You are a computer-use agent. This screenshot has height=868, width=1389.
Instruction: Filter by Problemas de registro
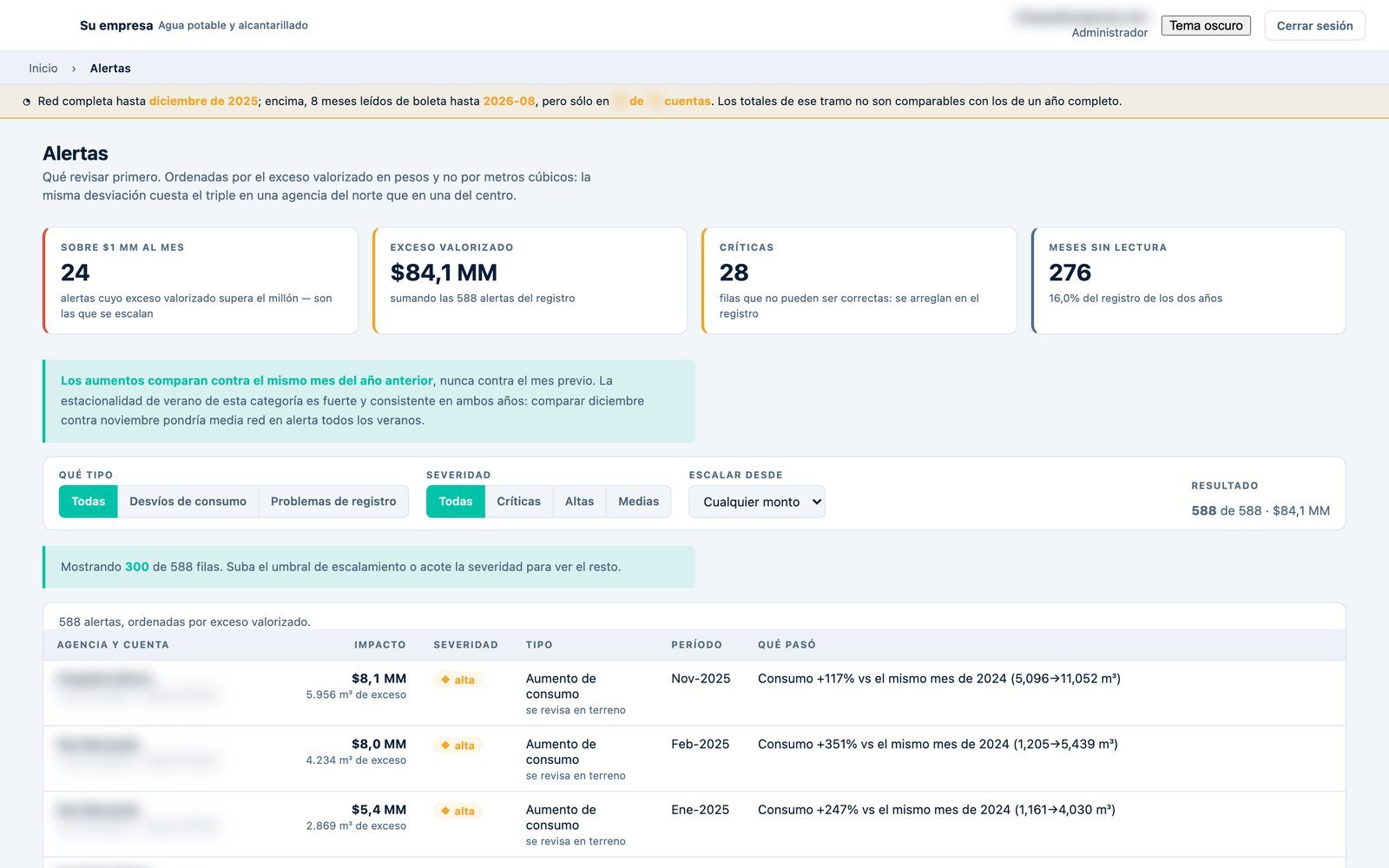click(x=333, y=502)
